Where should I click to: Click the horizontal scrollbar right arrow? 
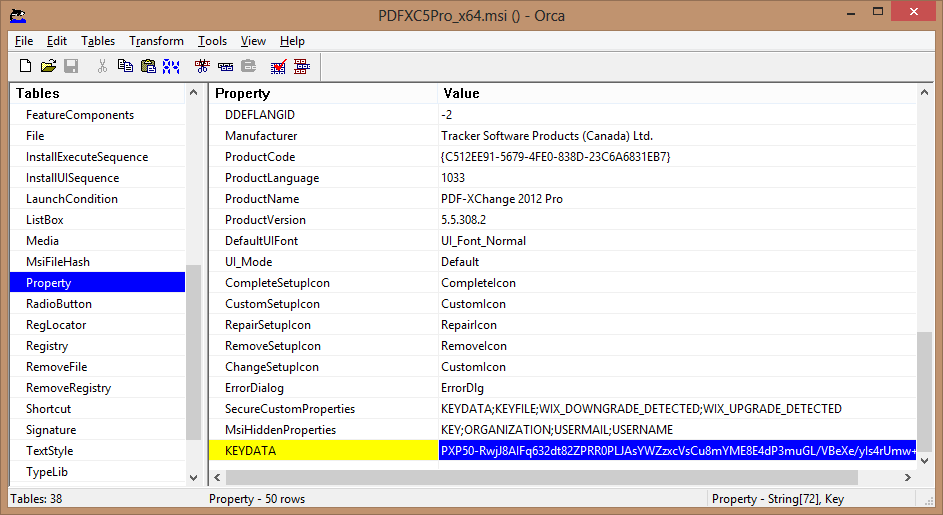[908, 478]
